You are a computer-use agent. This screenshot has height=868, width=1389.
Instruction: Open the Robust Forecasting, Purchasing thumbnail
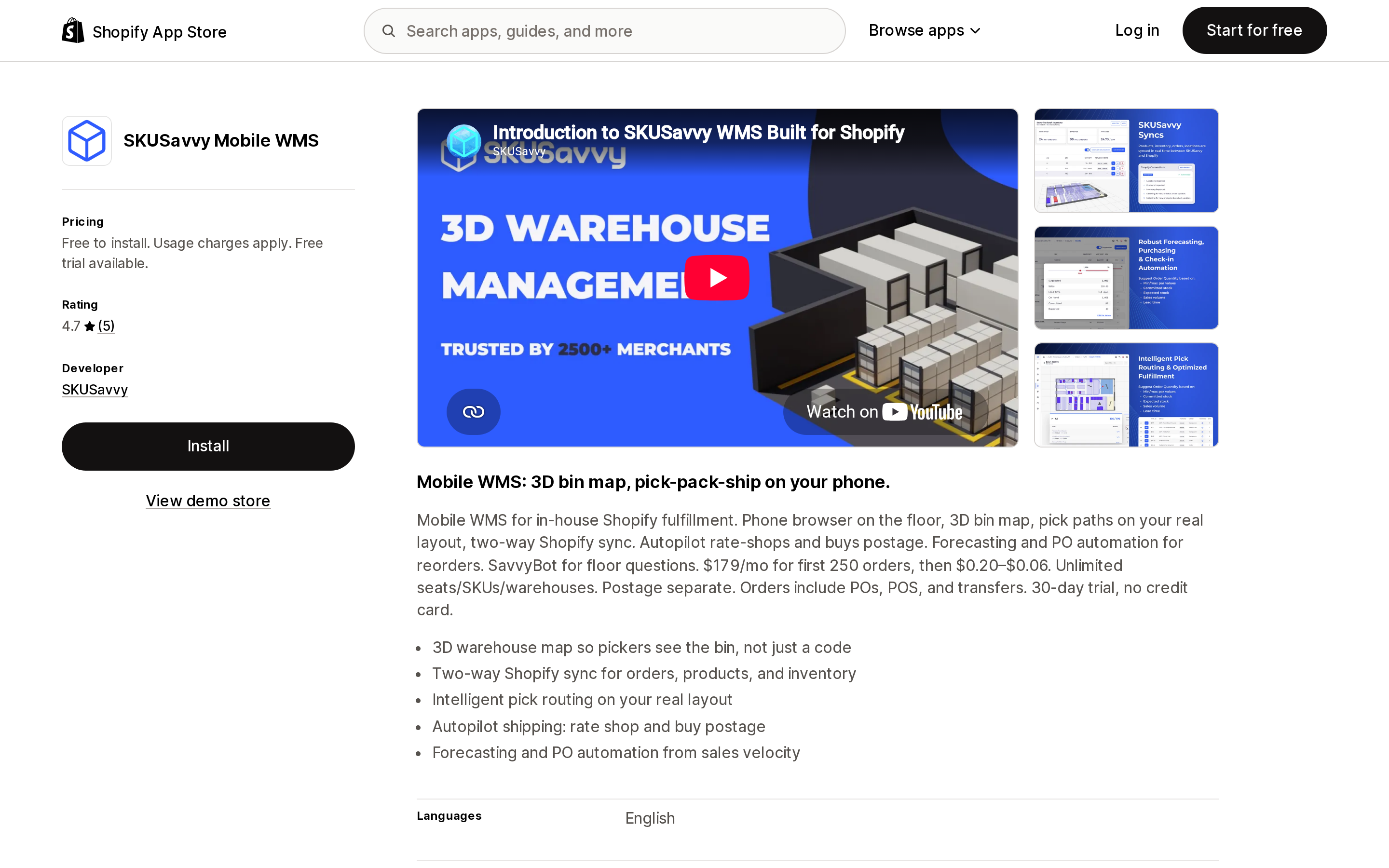point(1126,278)
